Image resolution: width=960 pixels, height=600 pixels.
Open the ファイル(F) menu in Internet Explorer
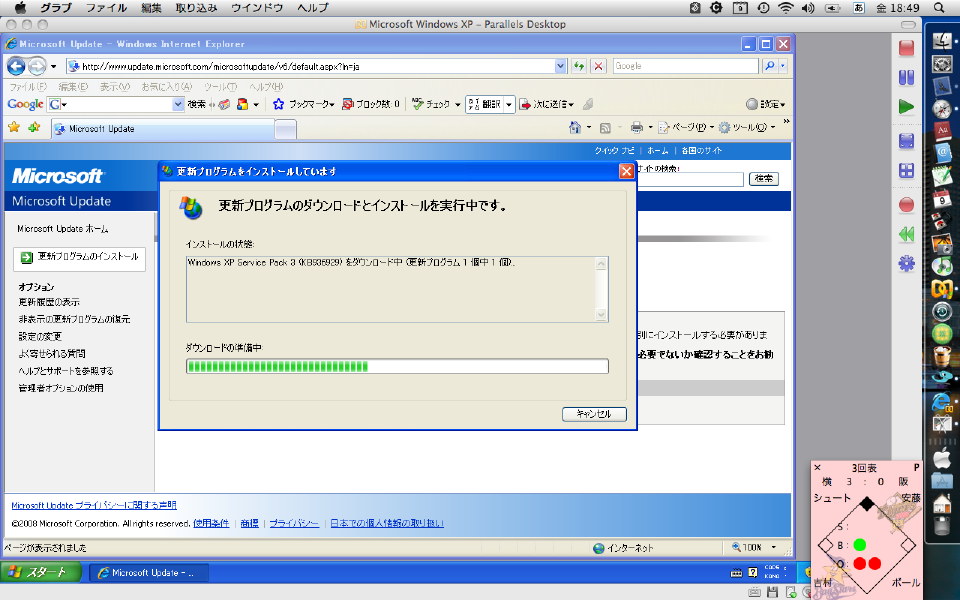click(28, 87)
